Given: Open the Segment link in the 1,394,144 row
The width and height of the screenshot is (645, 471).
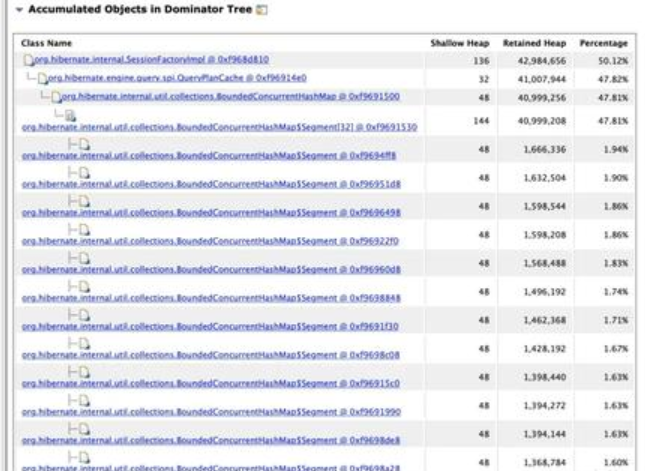Looking at the screenshot, I should [211, 441].
